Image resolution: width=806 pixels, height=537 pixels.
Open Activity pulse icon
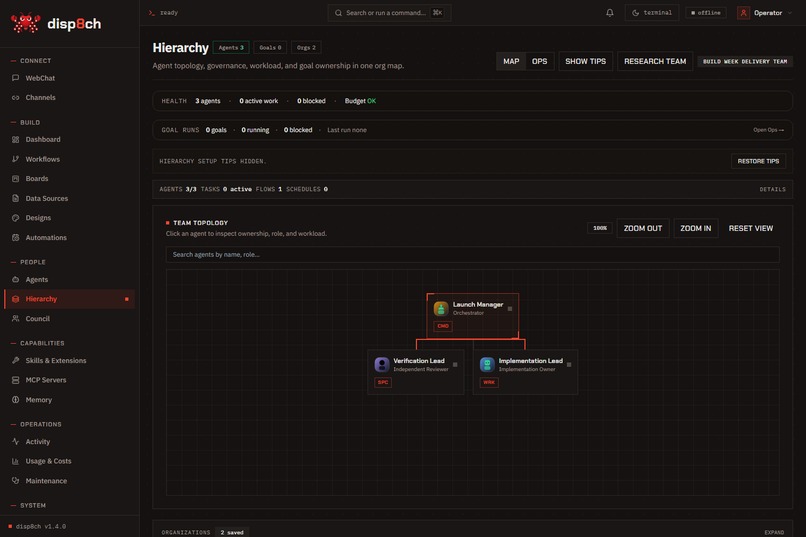point(15,441)
